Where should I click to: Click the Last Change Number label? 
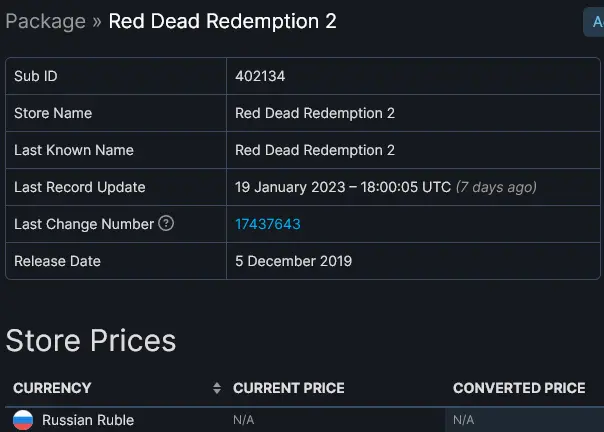coord(84,224)
